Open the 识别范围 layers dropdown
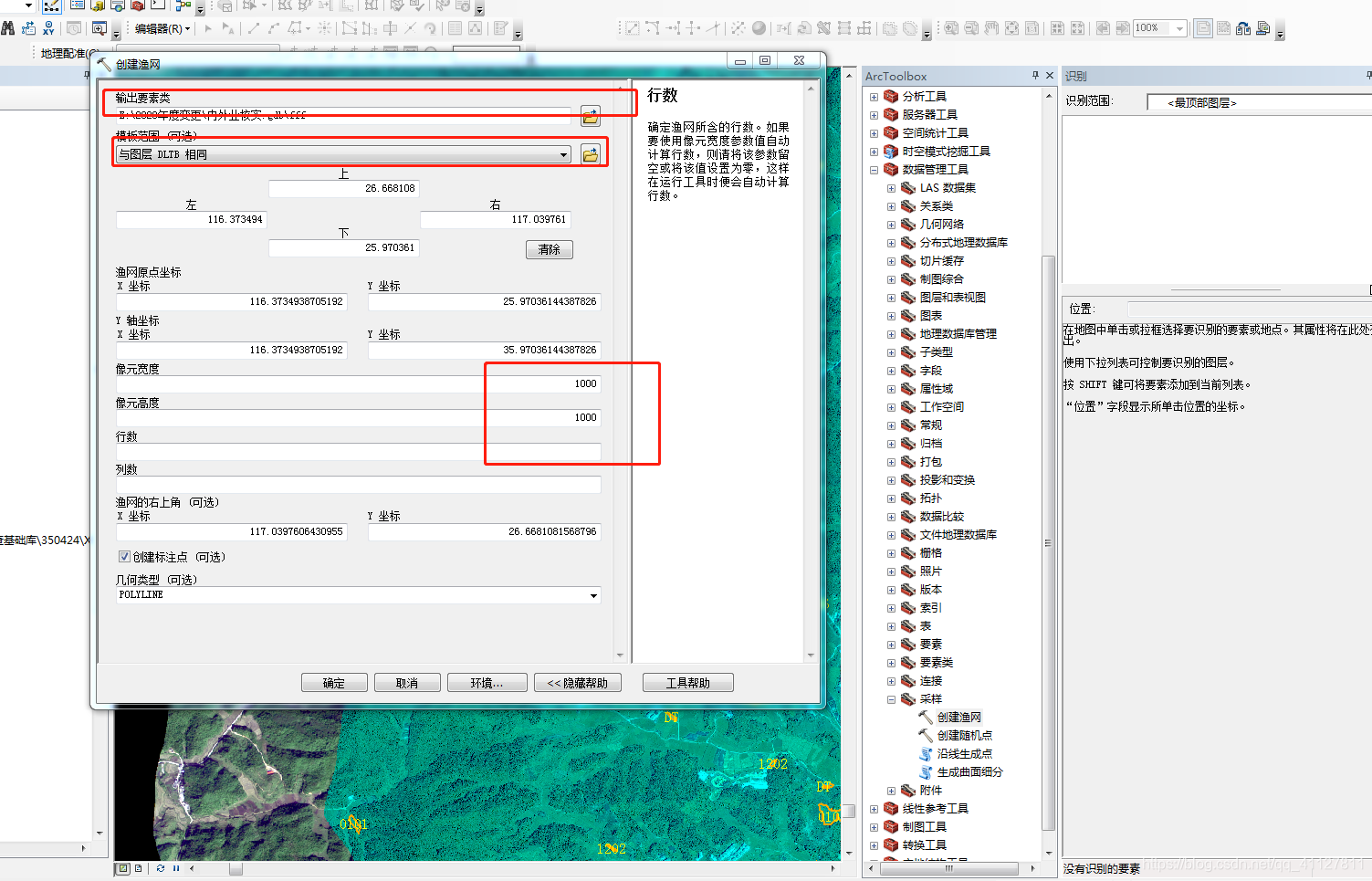This screenshot has height=881, width=1372. pyautogui.click(x=1260, y=102)
